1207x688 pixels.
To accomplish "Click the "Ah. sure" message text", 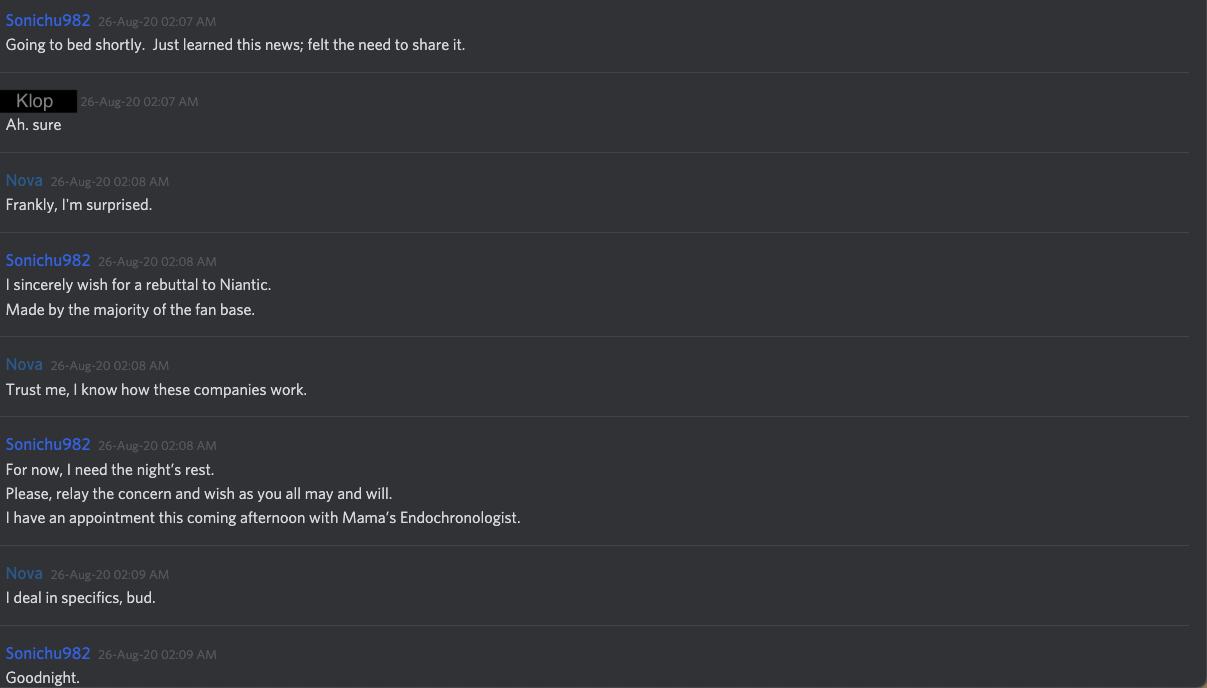I will pos(34,125).
